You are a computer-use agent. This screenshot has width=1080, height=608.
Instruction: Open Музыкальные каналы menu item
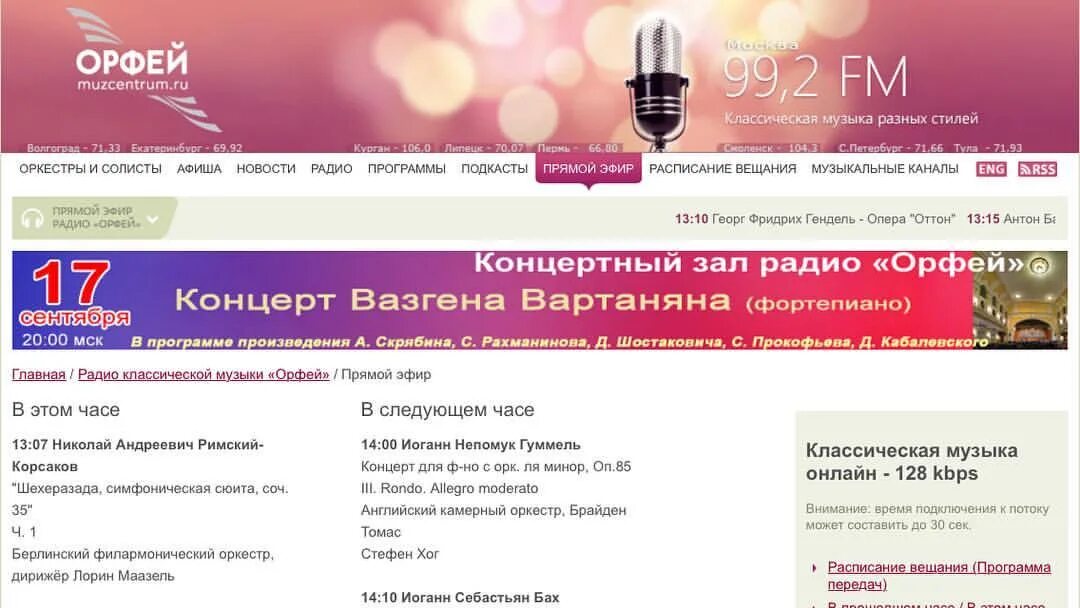coord(884,169)
